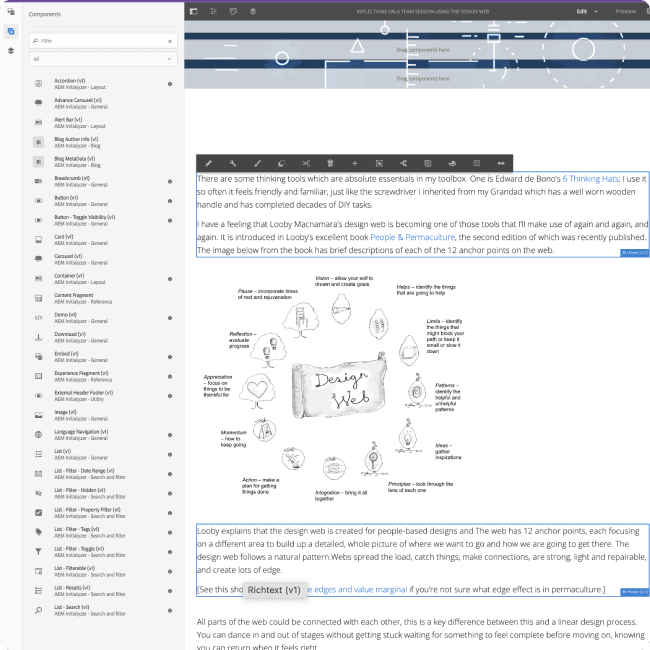Image resolution: width=650 pixels, height=650 pixels.
Task: Open Configure wrench in component toolbar
Action: pyautogui.click(x=232, y=163)
